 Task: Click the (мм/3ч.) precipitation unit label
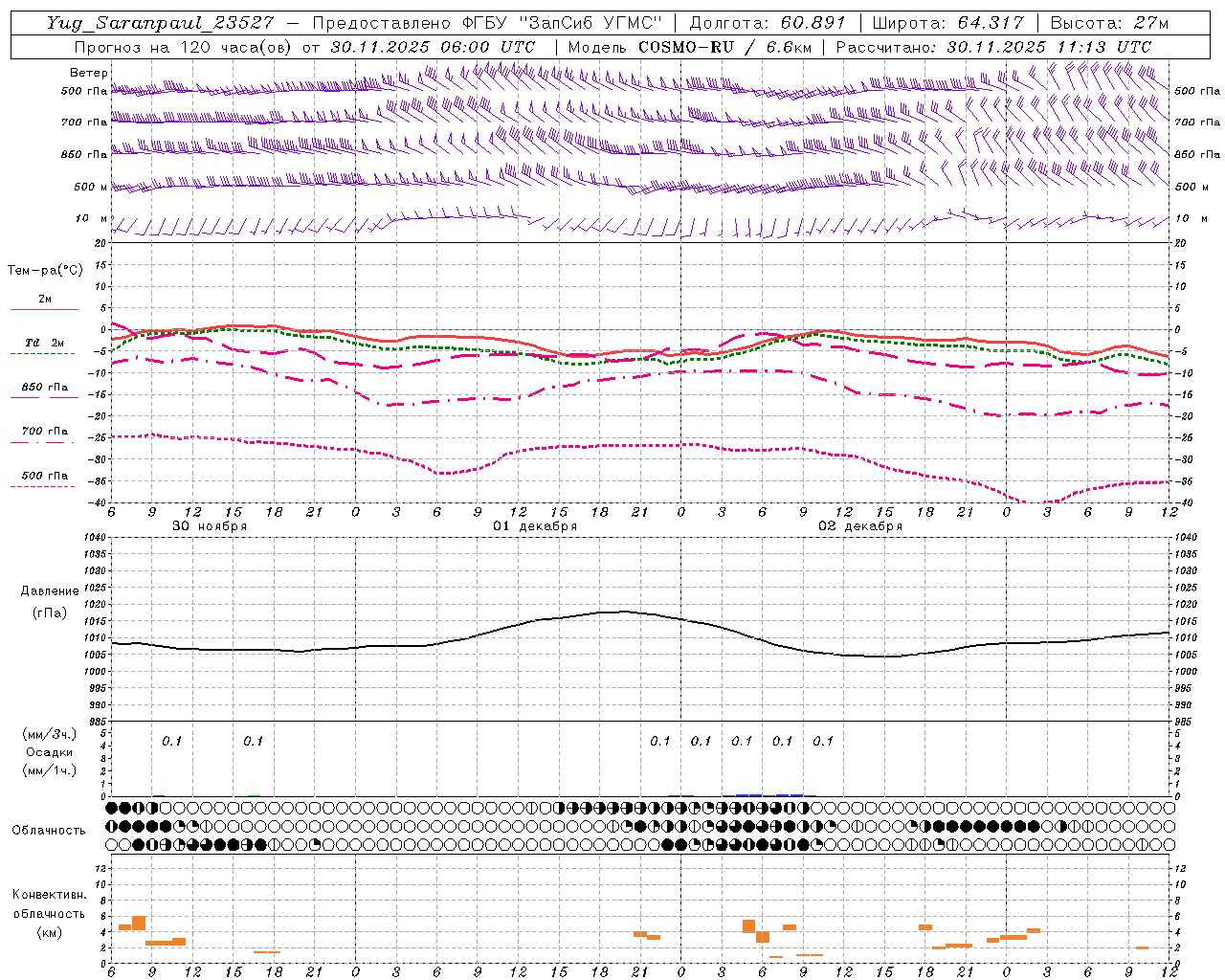tap(50, 734)
